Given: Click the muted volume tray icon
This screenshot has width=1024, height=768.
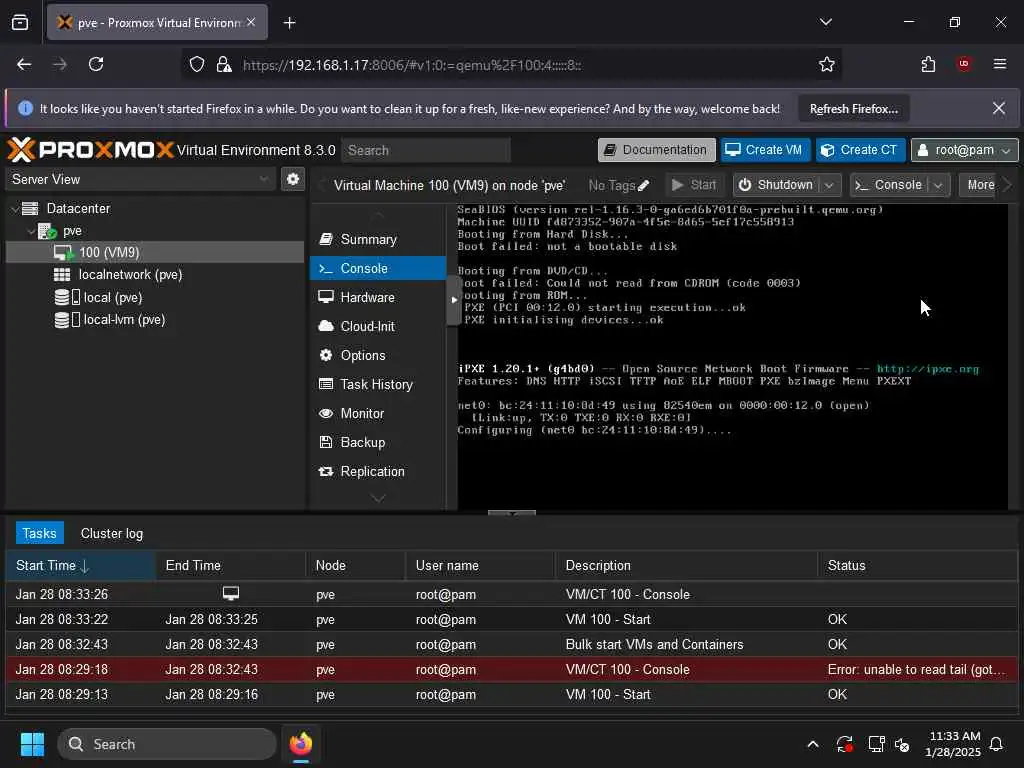Looking at the screenshot, I should click(903, 744).
